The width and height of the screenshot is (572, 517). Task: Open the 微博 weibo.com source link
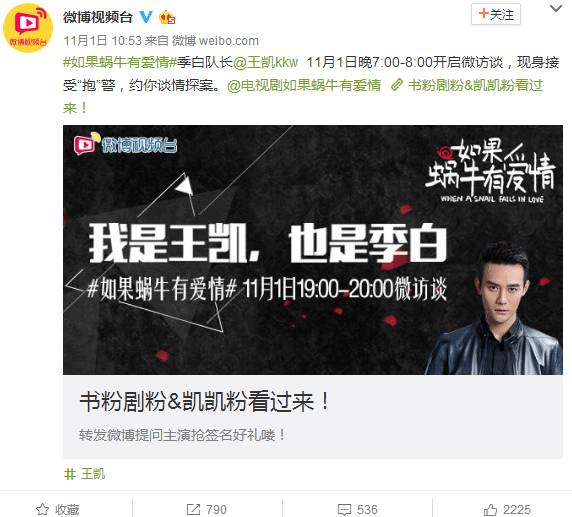tap(216, 40)
